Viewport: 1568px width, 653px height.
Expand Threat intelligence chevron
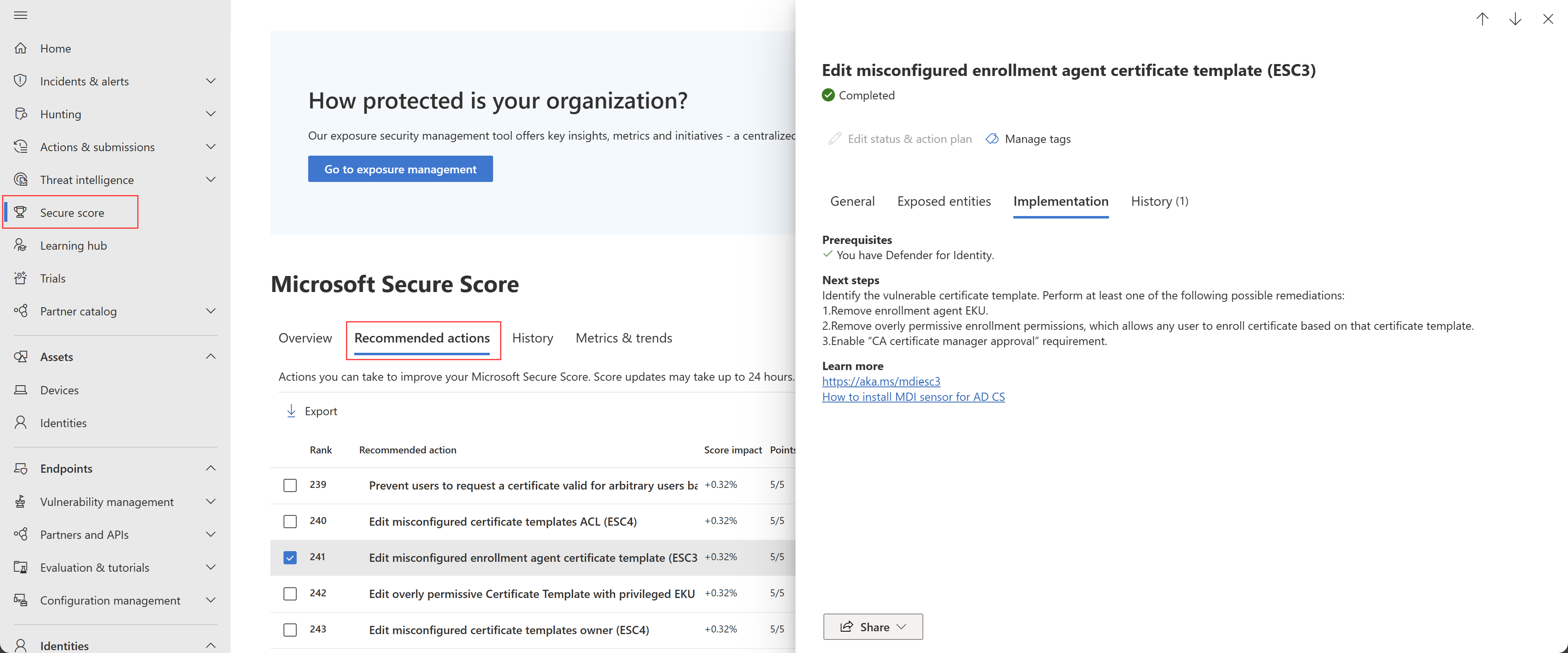211,179
